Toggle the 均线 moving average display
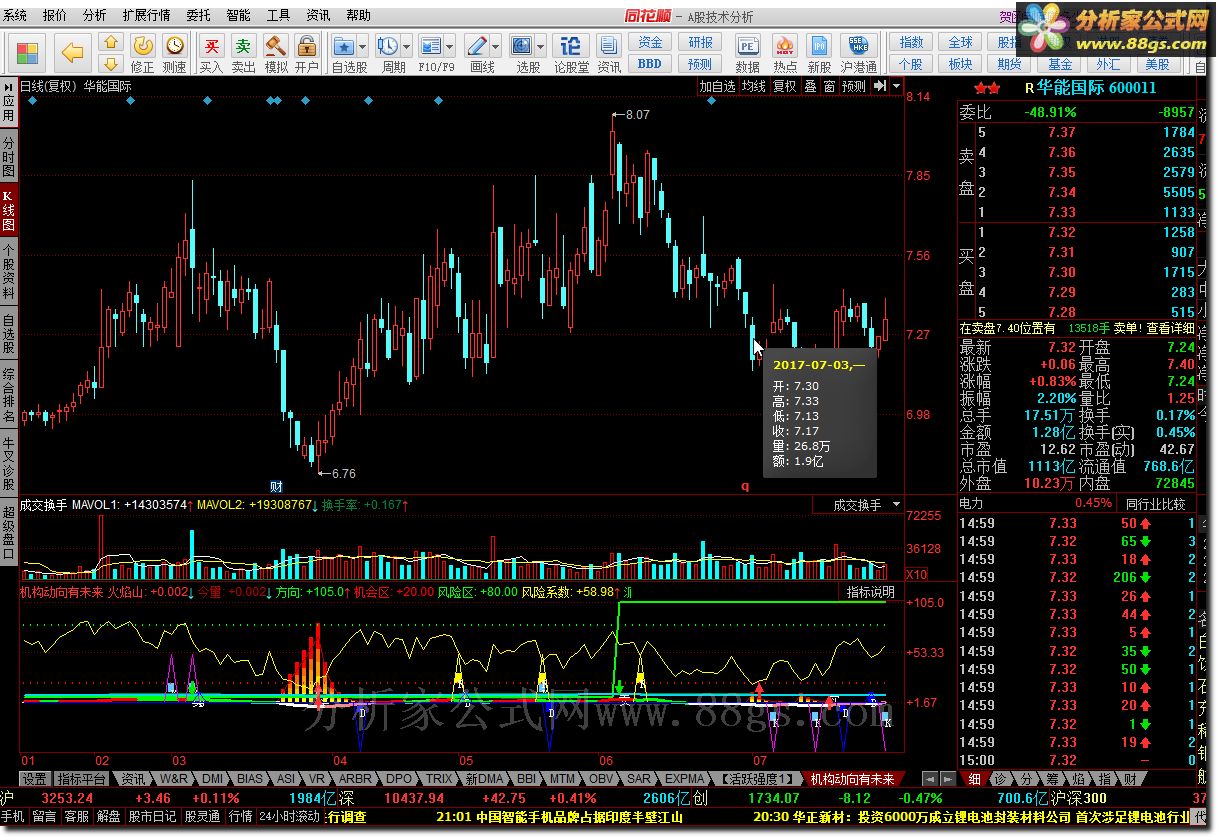The width and height of the screenshot is (1218, 837). pos(752,86)
